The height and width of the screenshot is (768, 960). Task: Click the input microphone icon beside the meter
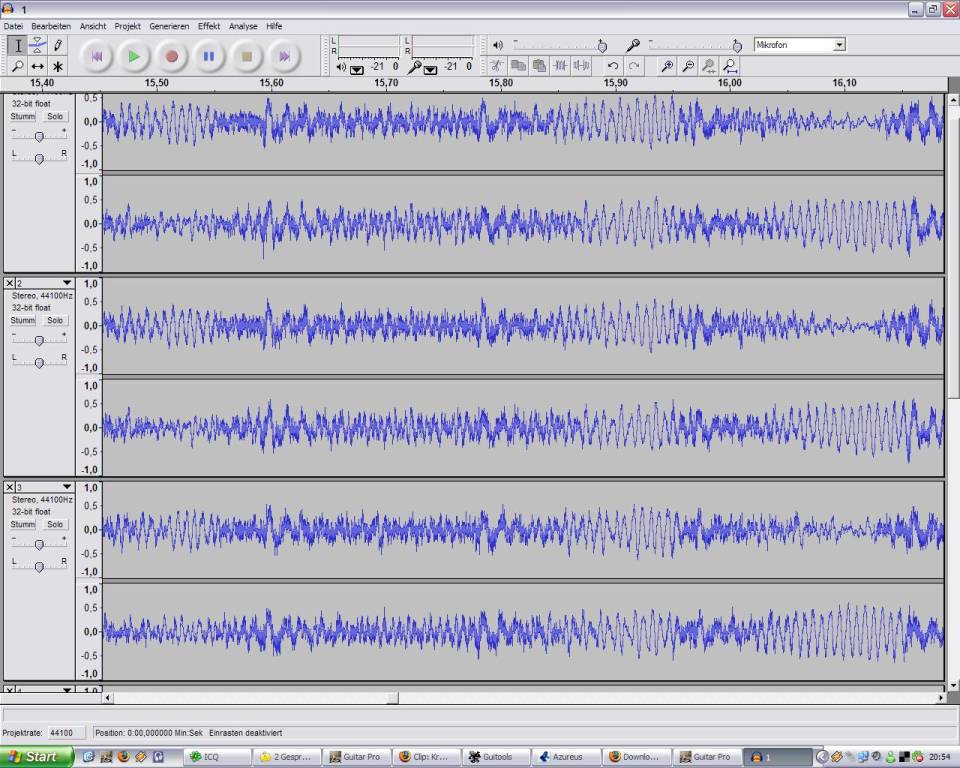point(414,67)
